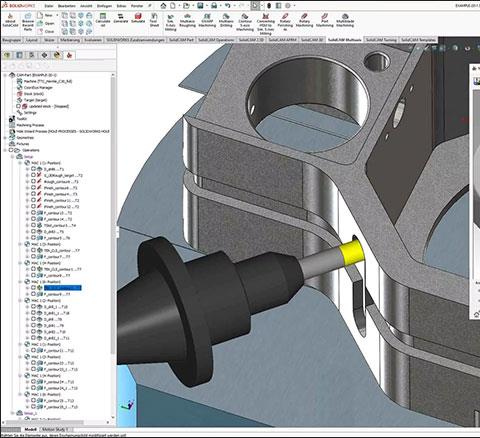480x438 pixels.
Task: Toggle checkbox for Updated stock item
Action: (x=19, y=106)
